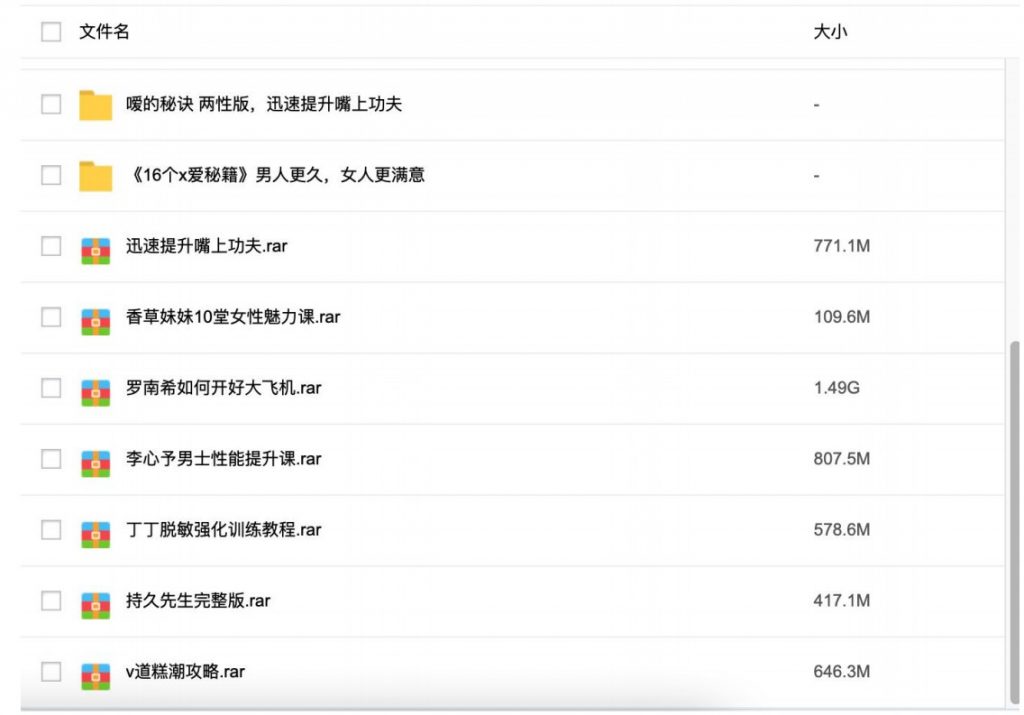Screen dimensions: 1024x715
Task: Check the box for v道糕潮攻略.rar
Action: [51, 672]
